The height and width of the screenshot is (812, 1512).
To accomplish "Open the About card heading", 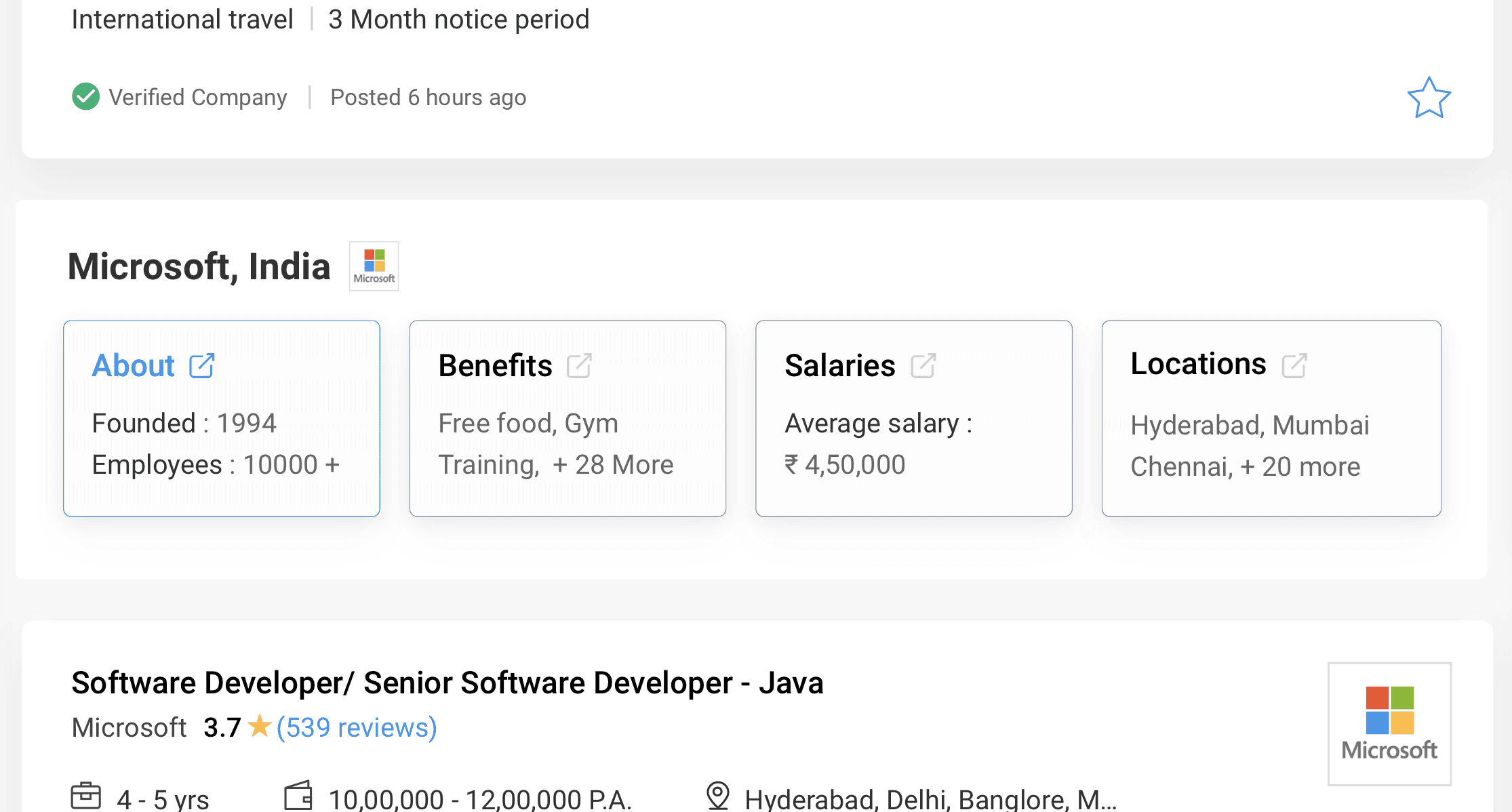I will coord(134,366).
